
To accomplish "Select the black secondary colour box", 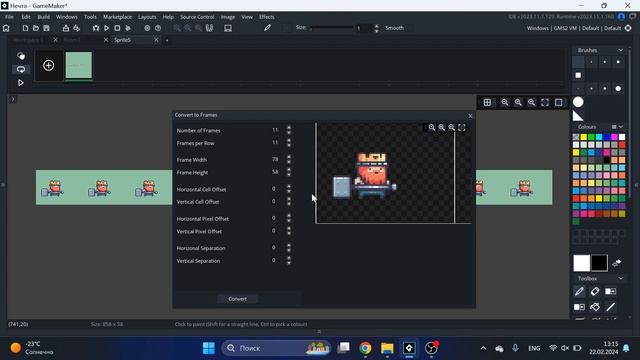I will 599,263.
